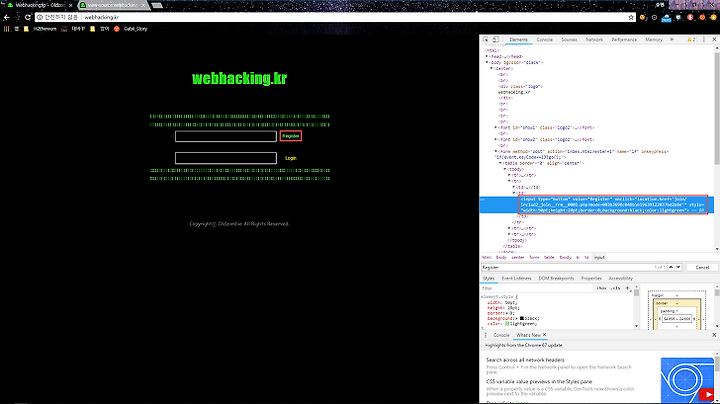Open the apps grid icon in bookmarks bar
The width and height of the screenshot is (720, 404).
(6, 29)
